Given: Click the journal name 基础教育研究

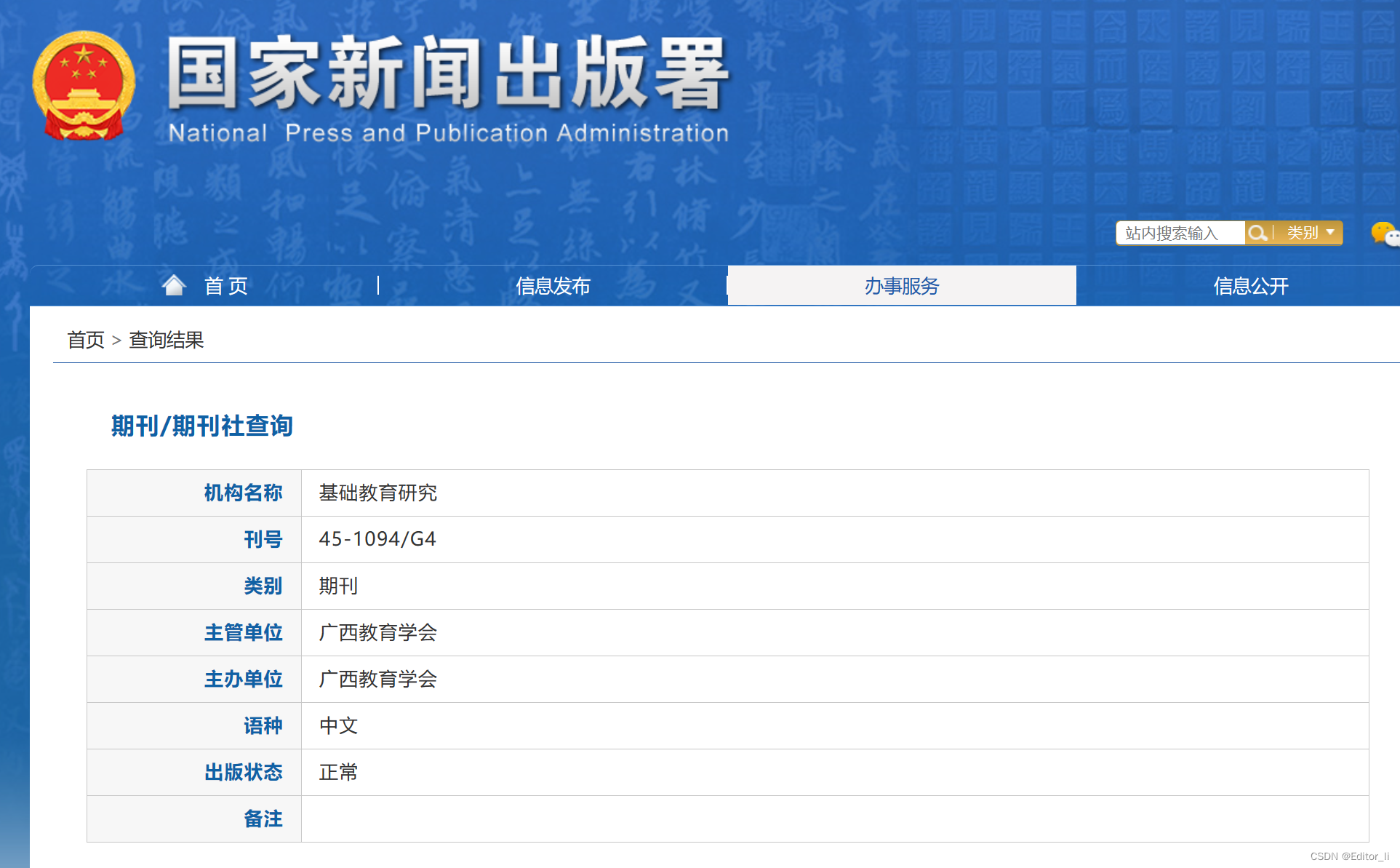Looking at the screenshot, I should (377, 493).
